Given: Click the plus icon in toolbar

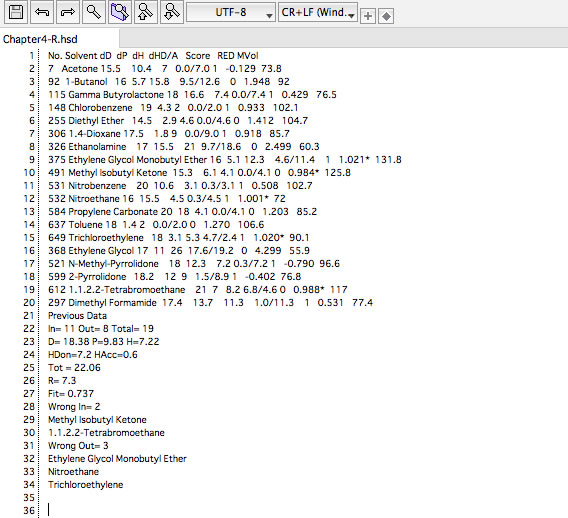Looking at the screenshot, I should pyautogui.click(x=368, y=16).
